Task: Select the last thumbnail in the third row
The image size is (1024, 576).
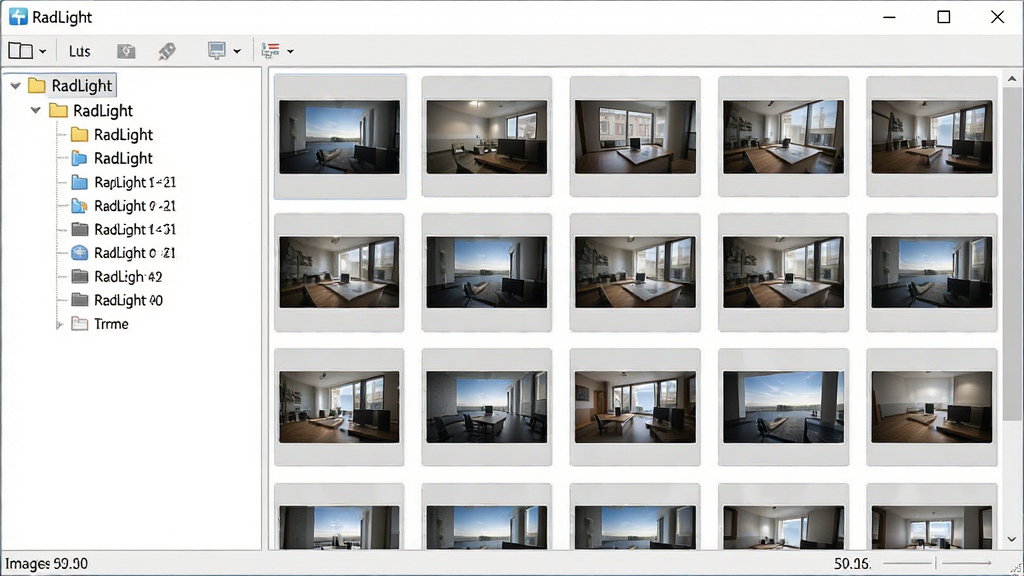Action: click(932, 407)
